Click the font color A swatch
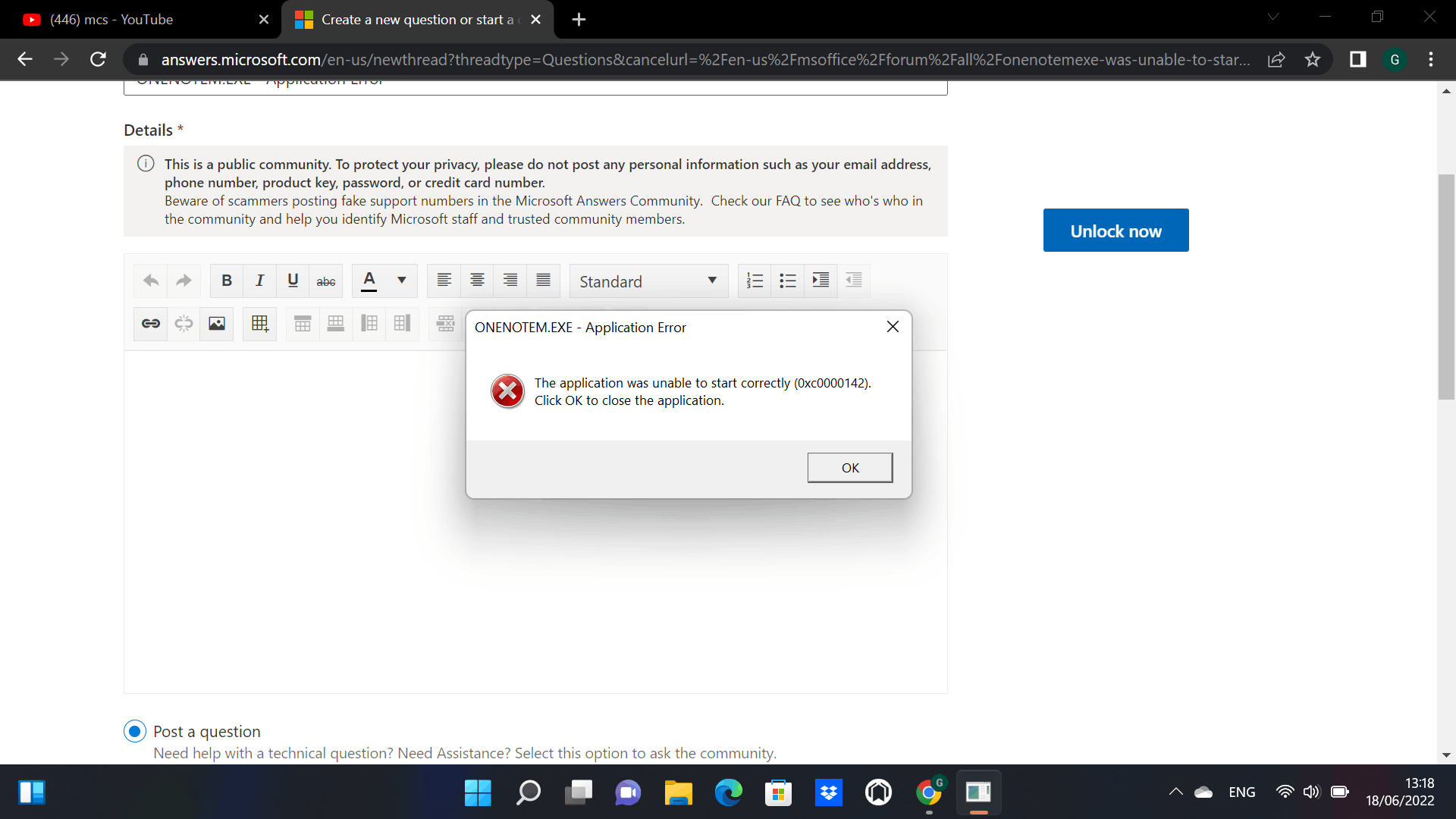 (369, 281)
